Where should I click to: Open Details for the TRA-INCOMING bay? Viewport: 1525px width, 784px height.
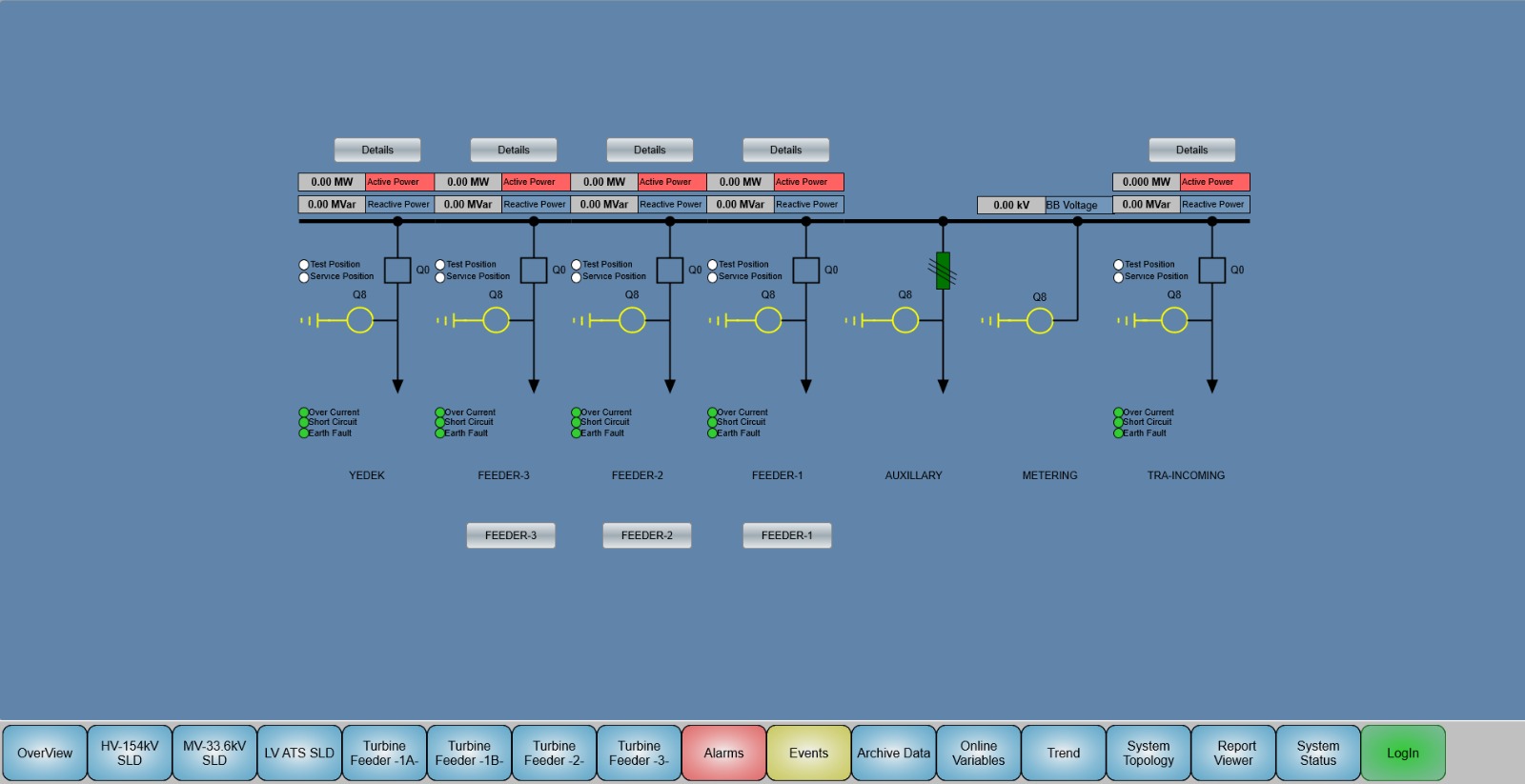(1191, 150)
